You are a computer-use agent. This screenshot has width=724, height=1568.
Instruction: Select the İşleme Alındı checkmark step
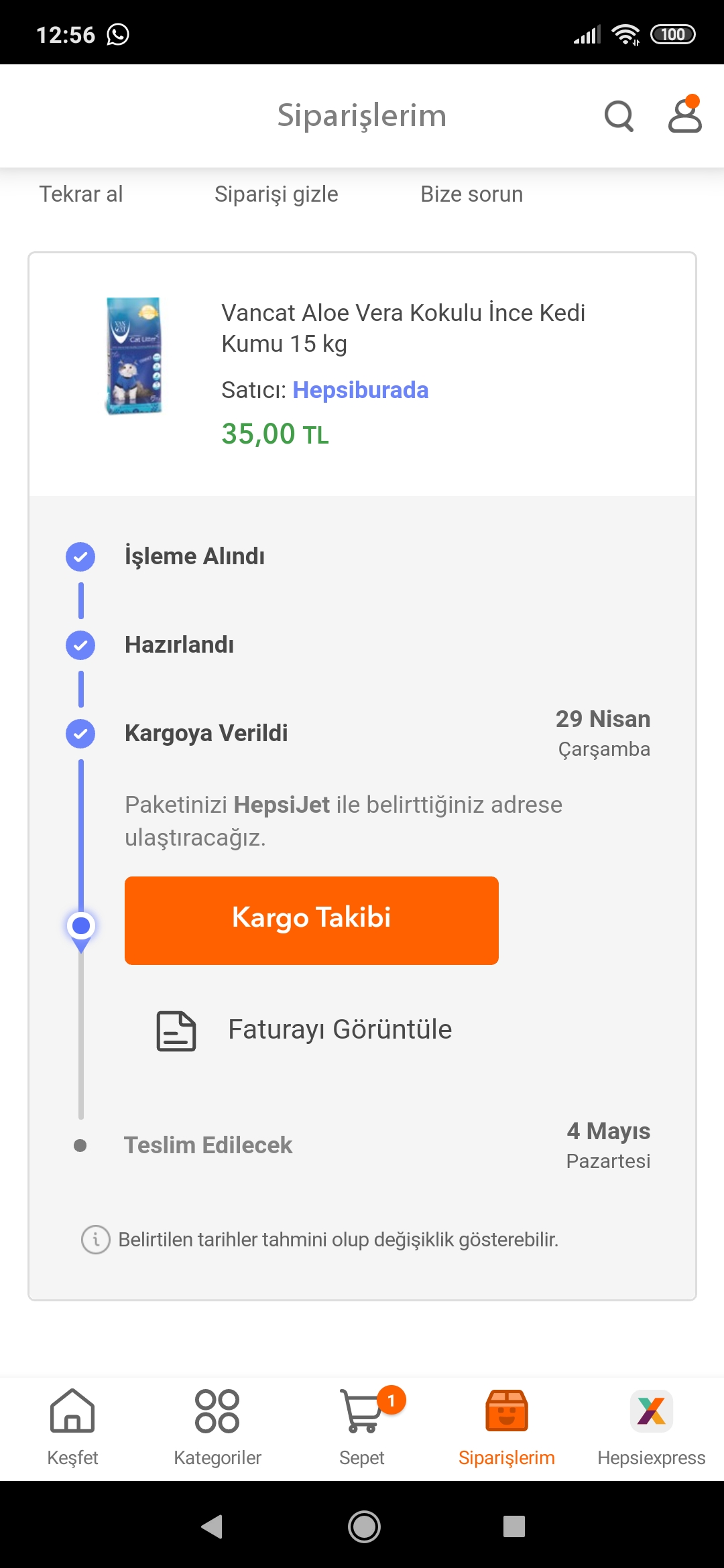pyautogui.click(x=80, y=556)
